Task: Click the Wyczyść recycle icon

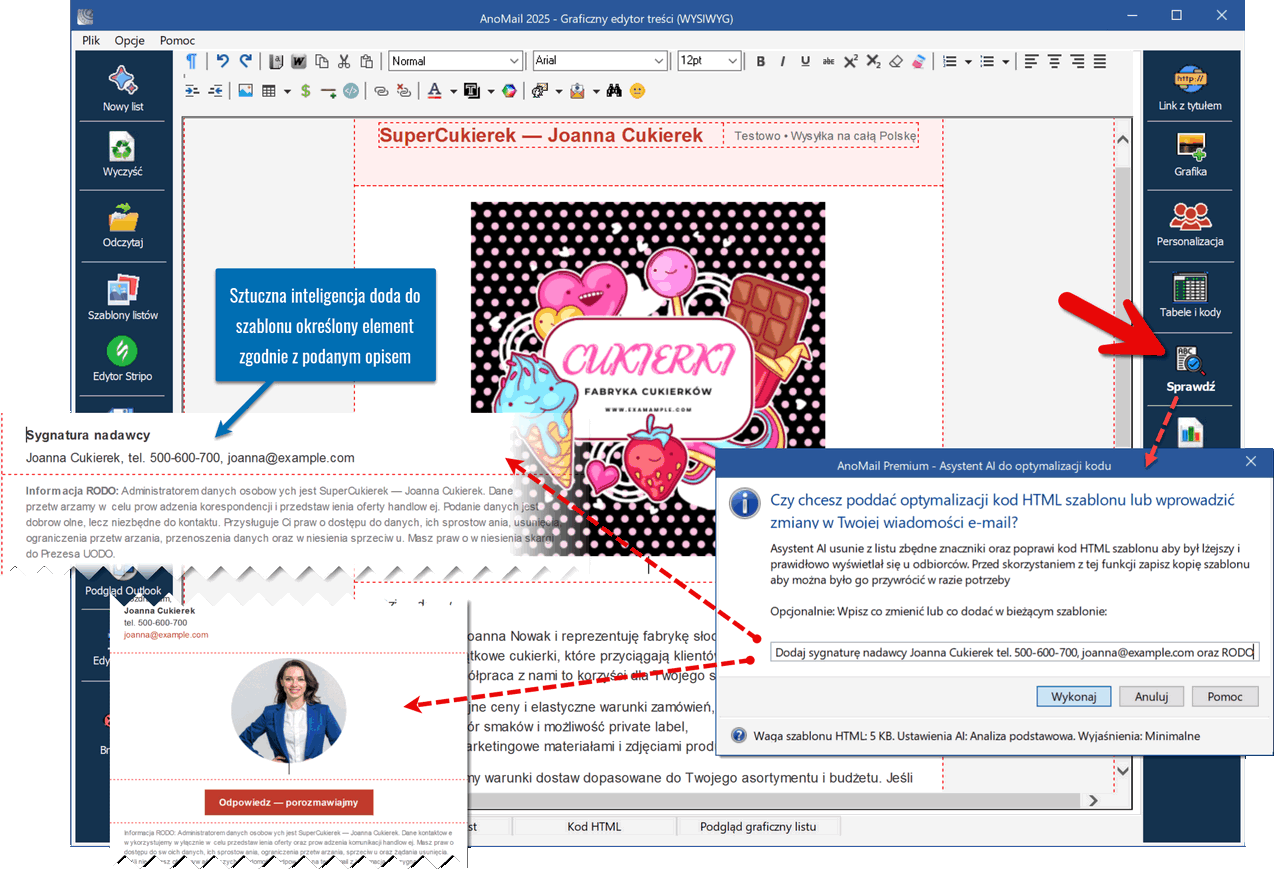Action: tap(123, 147)
